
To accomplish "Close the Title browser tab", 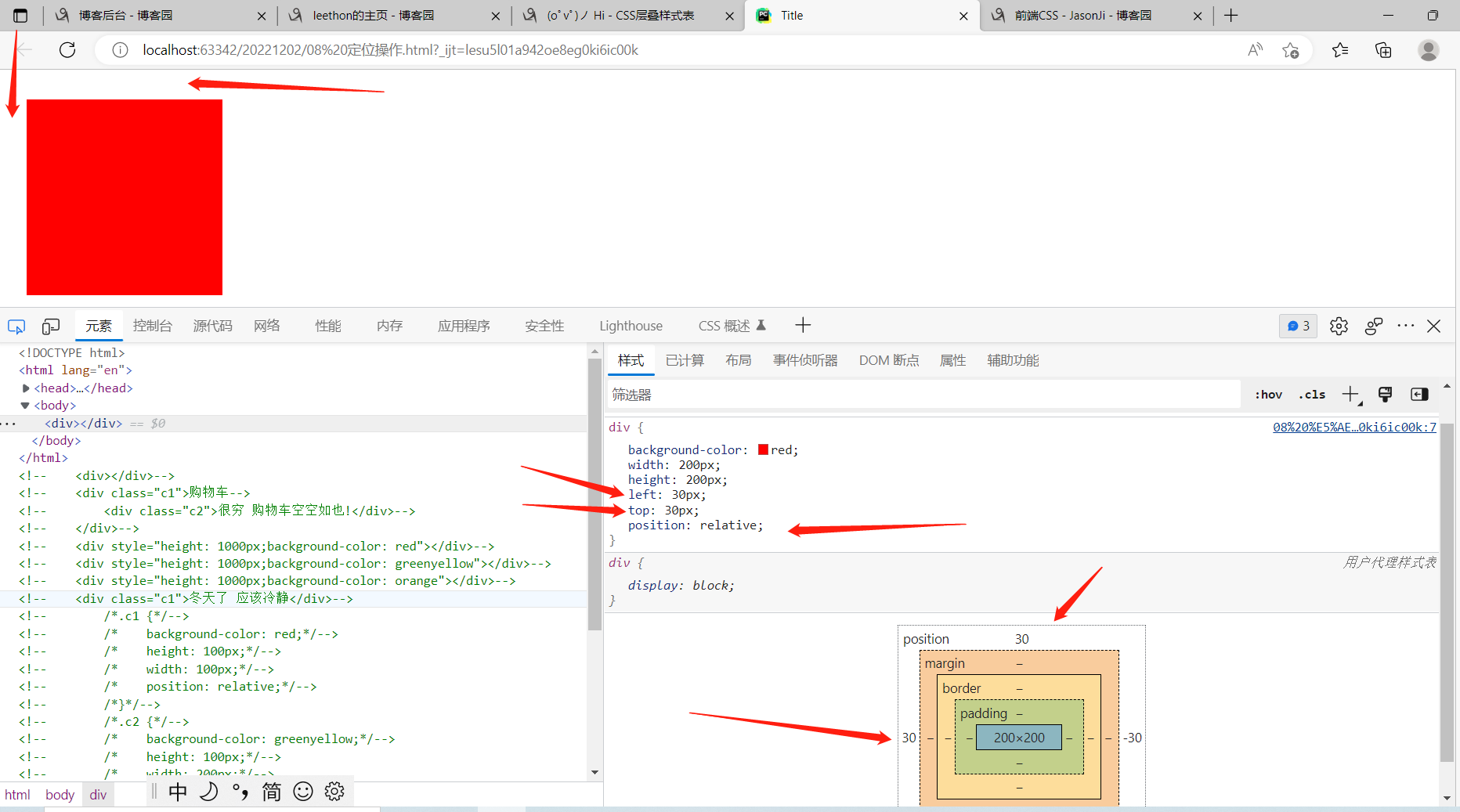I will pyautogui.click(x=963, y=16).
